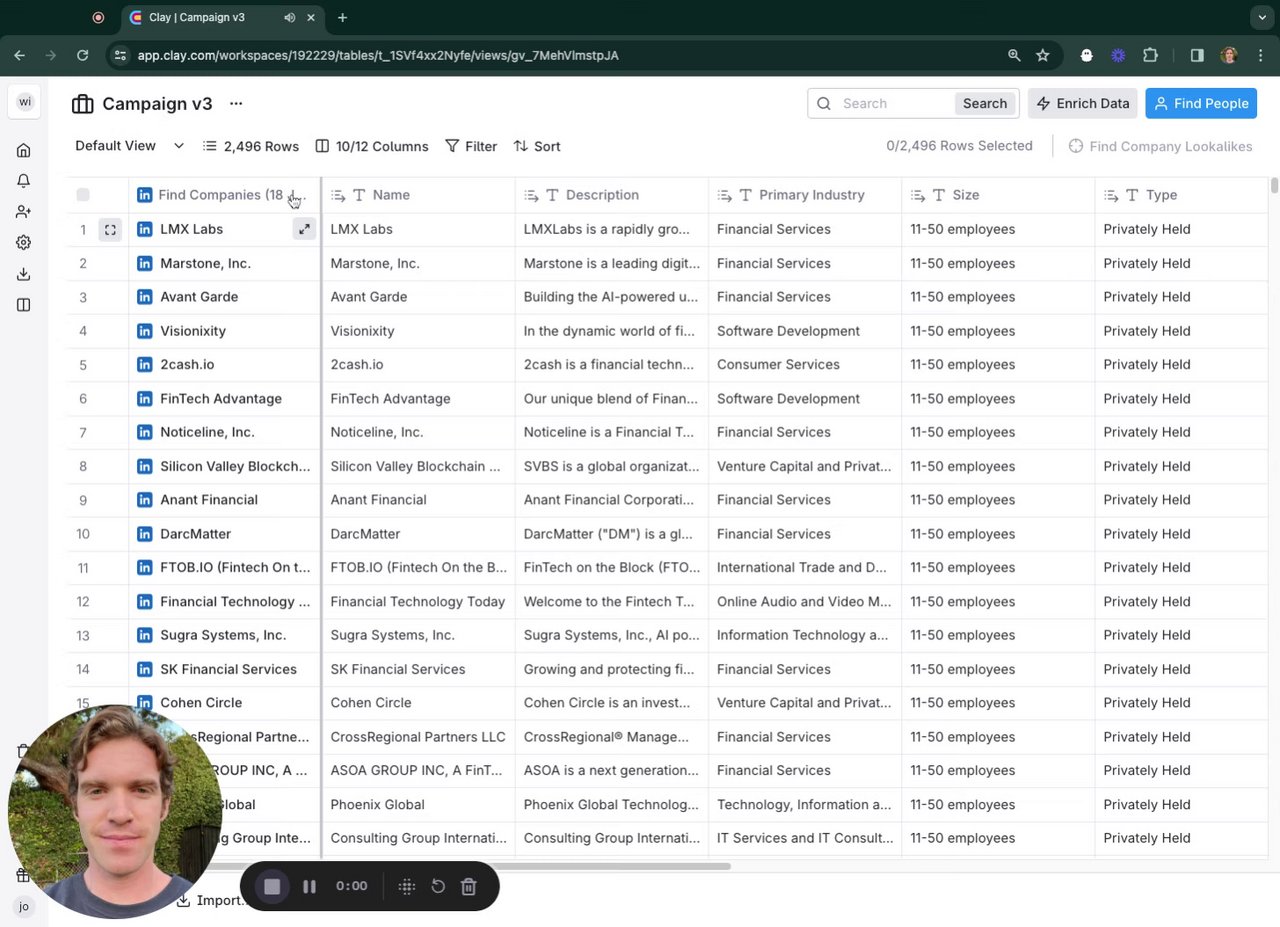Bookmark this page with the star icon

[x=1043, y=55]
